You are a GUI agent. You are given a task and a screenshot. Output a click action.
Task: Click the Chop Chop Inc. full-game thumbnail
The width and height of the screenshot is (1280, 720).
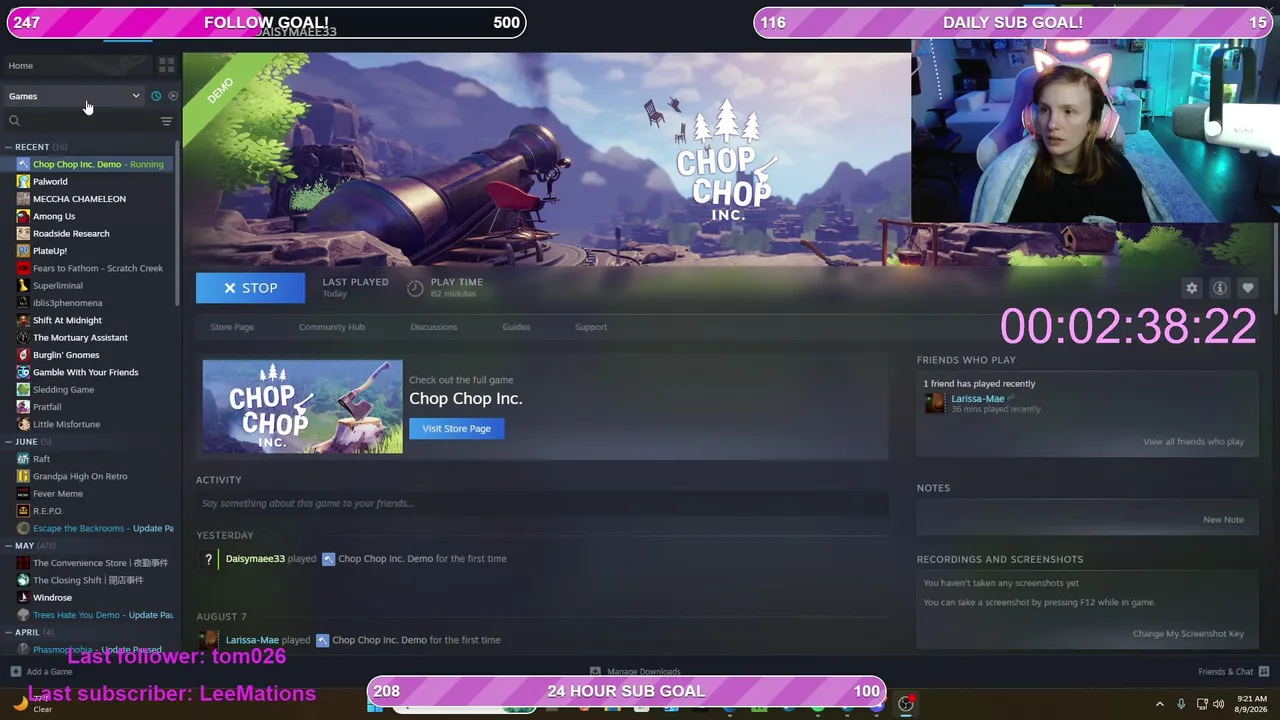302,407
